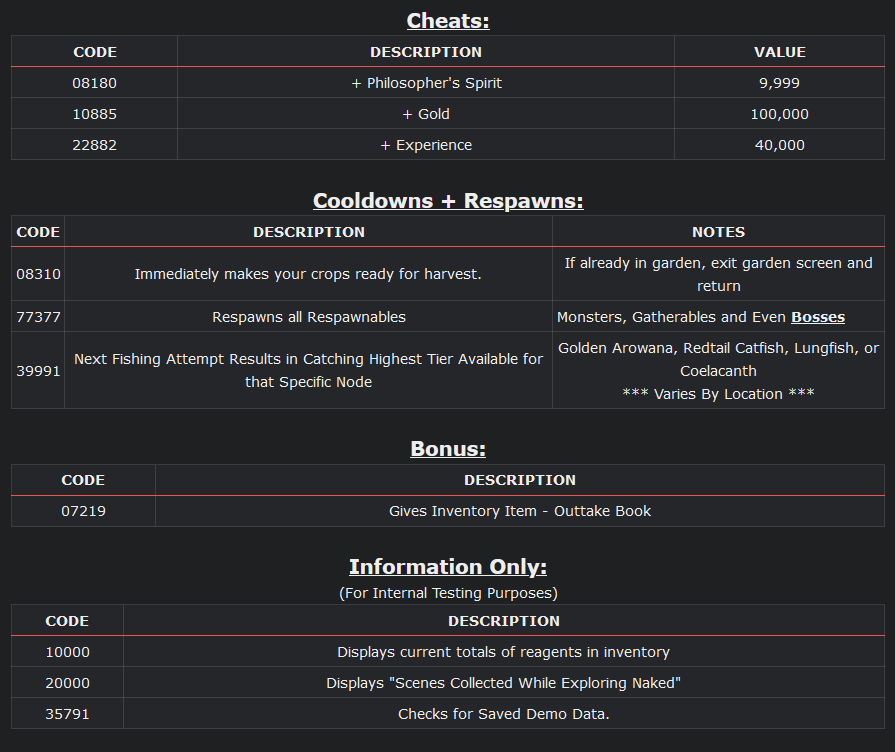
Task: Click the Outtake Book item description
Action: [520, 511]
